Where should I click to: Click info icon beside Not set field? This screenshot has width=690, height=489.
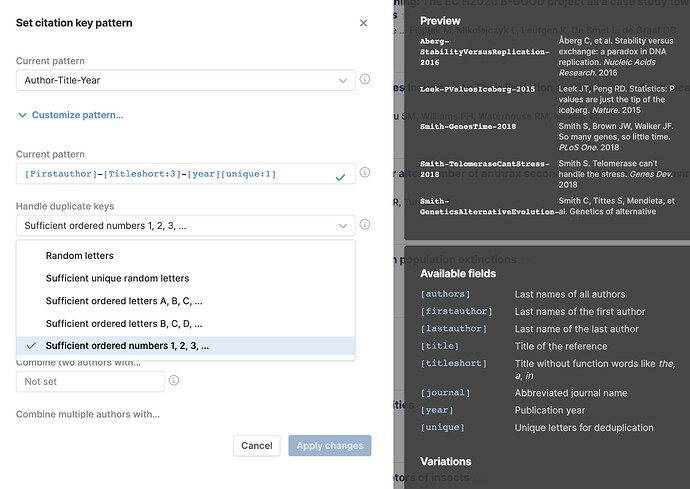174,380
